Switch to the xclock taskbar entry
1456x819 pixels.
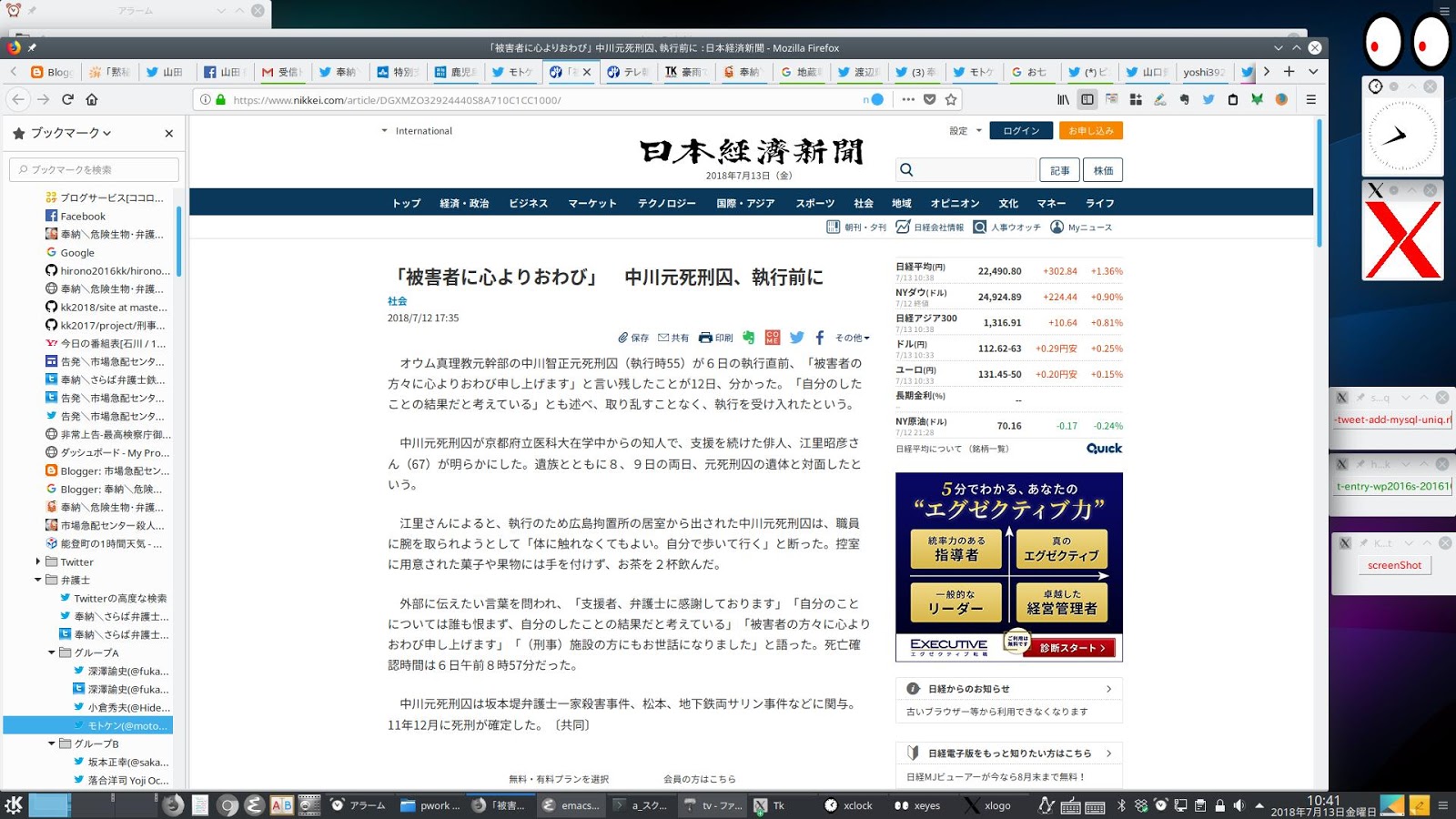point(848,805)
